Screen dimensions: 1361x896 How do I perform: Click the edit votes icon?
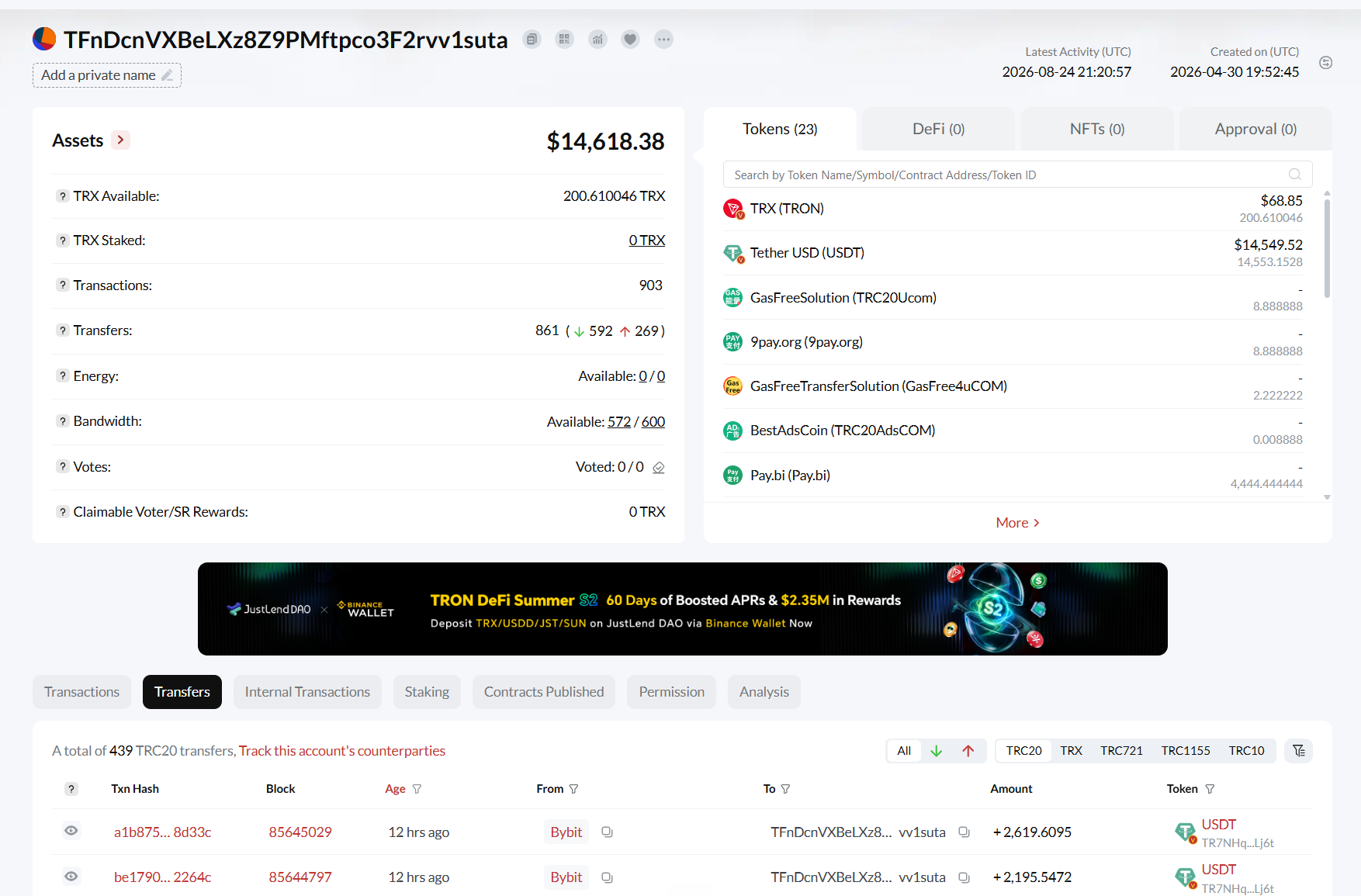point(659,467)
